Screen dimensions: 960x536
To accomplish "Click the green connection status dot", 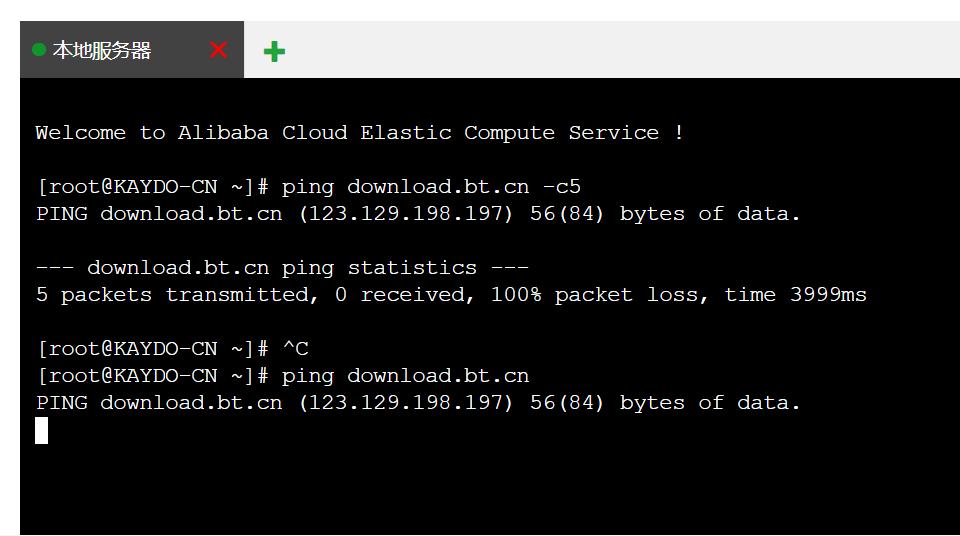I will pyautogui.click(x=39, y=50).
